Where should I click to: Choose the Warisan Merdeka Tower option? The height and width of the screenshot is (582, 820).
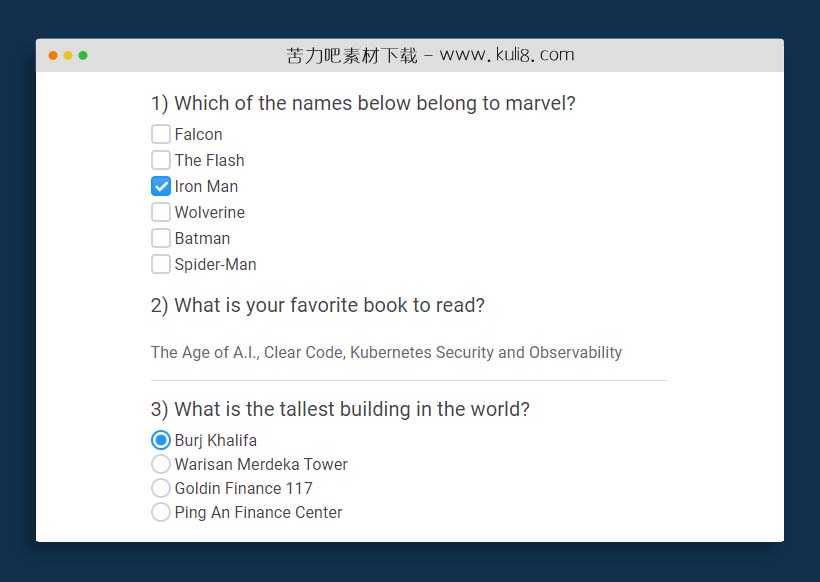[160, 464]
